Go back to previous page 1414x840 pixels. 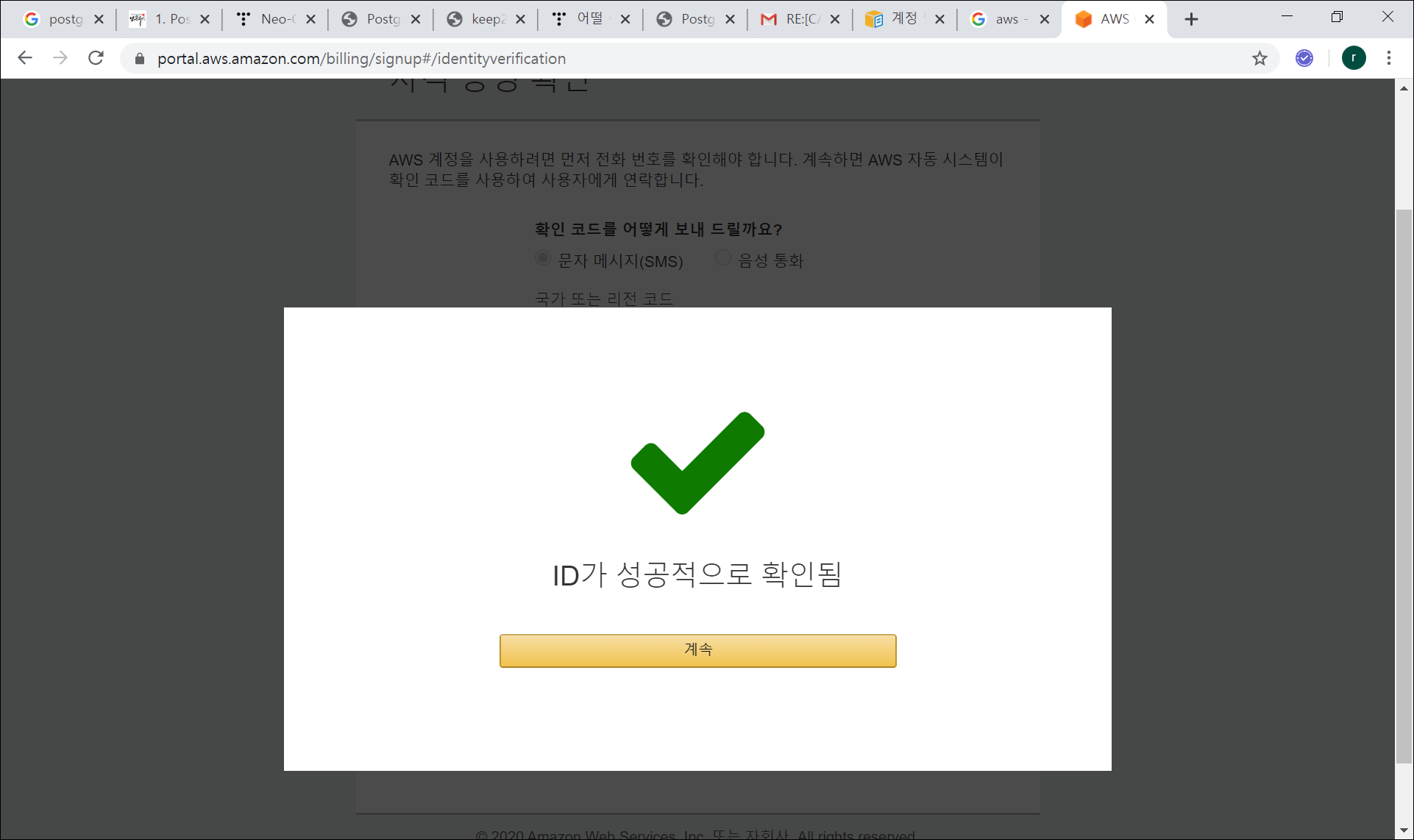point(25,58)
